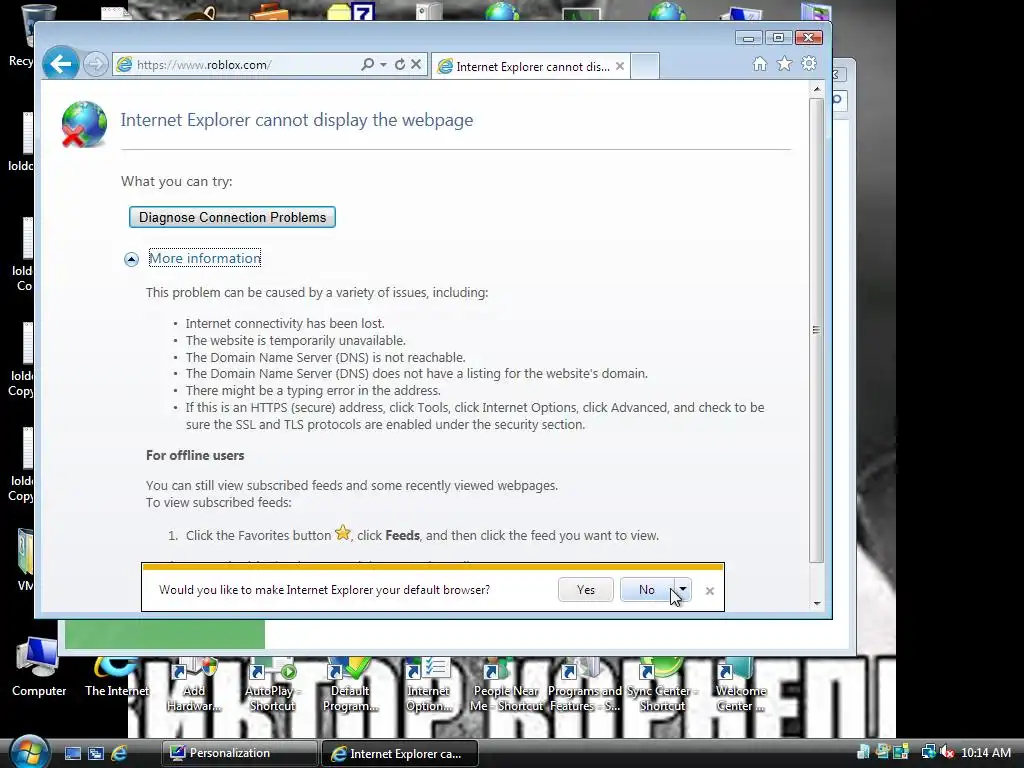
Task: Select Internet Options desktop shortcut
Action: pyautogui.click(x=428, y=686)
